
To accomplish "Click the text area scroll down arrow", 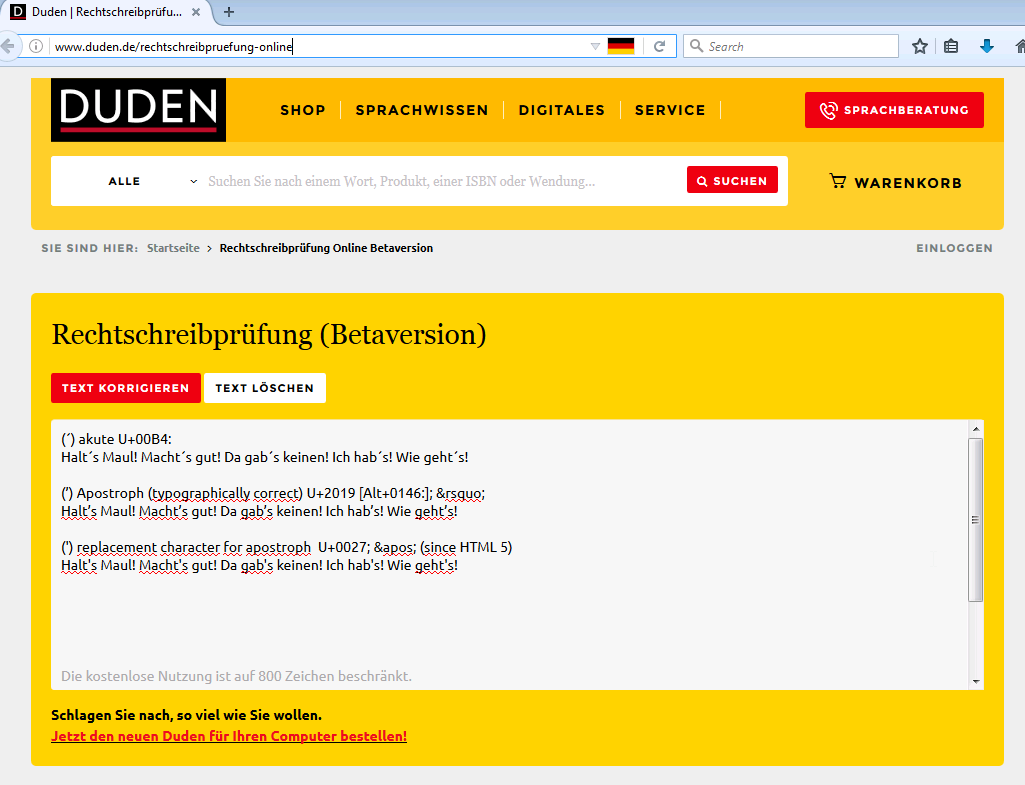I will (975, 681).
